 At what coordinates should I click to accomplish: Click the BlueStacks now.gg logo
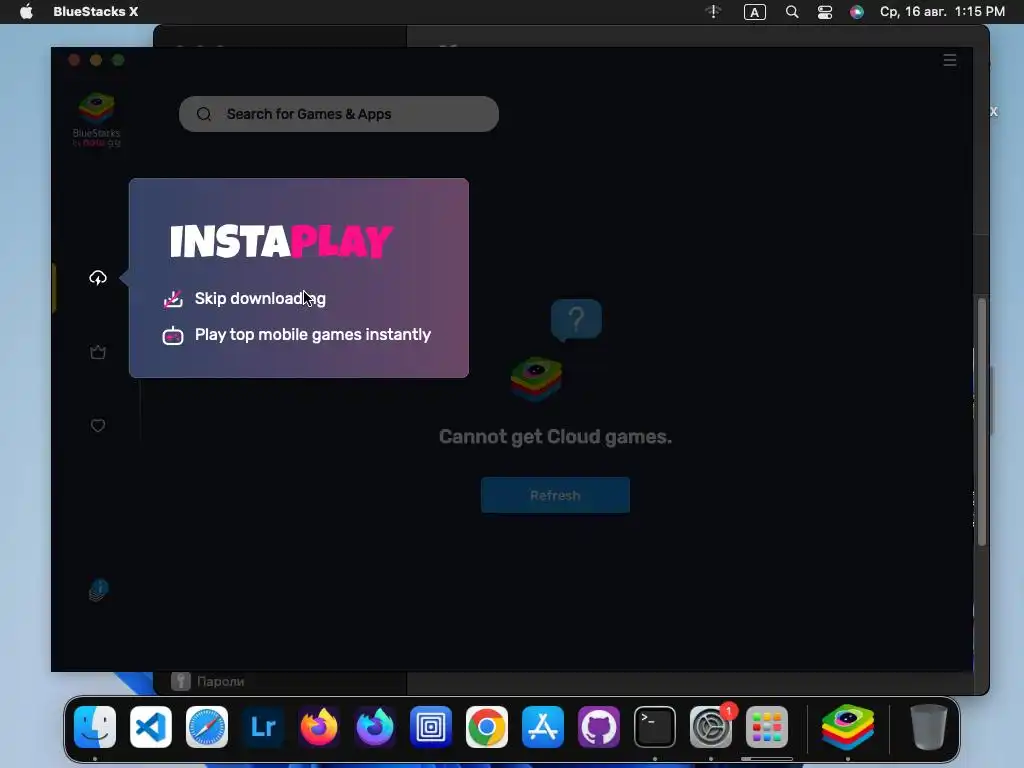pos(97,120)
